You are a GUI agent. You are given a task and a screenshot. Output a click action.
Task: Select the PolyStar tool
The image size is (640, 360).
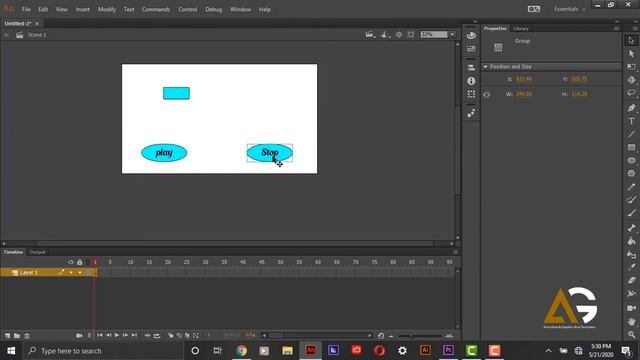pos(631,173)
